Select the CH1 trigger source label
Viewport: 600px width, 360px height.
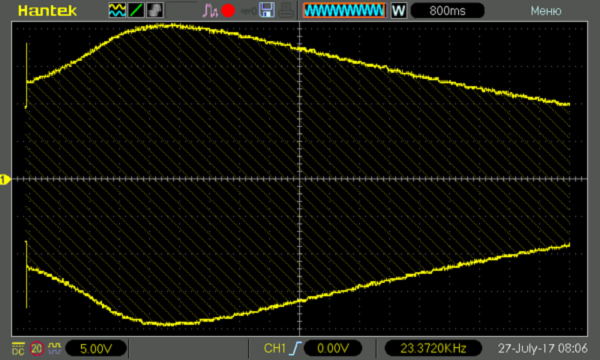pyautogui.click(x=274, y=348)
